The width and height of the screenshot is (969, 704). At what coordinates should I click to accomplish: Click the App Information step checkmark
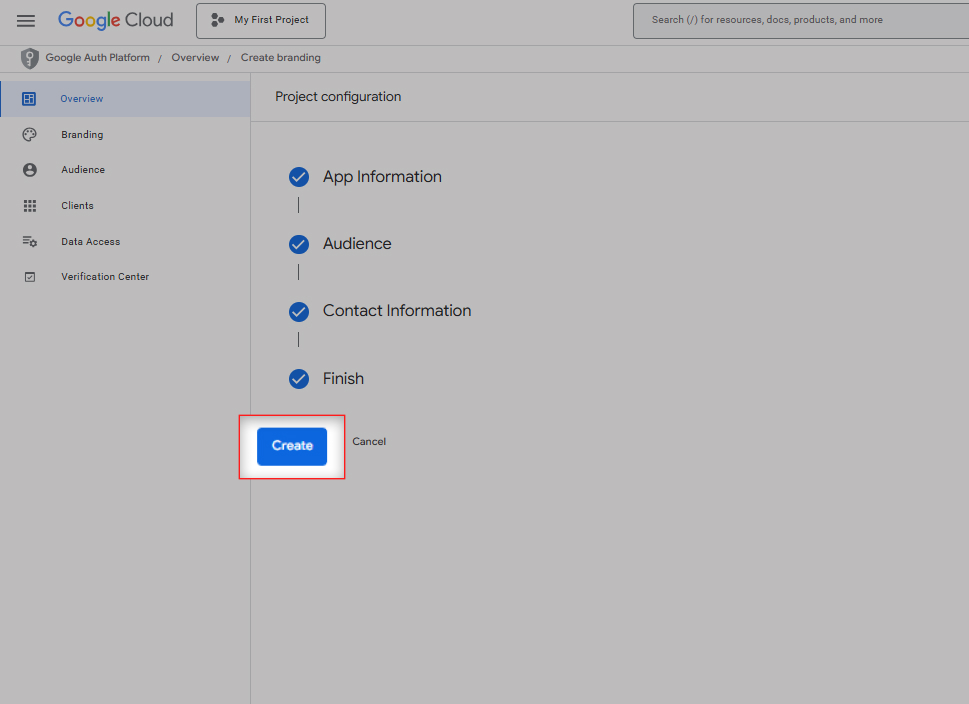coord(298,177)
